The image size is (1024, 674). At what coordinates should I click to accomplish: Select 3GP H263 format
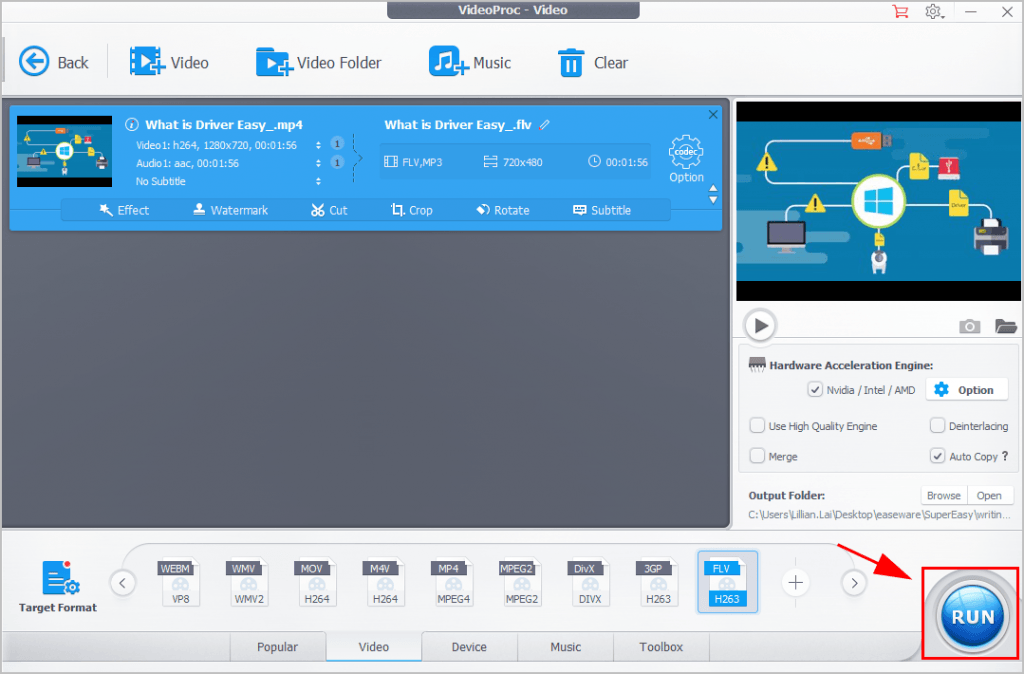tap(658, 583)
